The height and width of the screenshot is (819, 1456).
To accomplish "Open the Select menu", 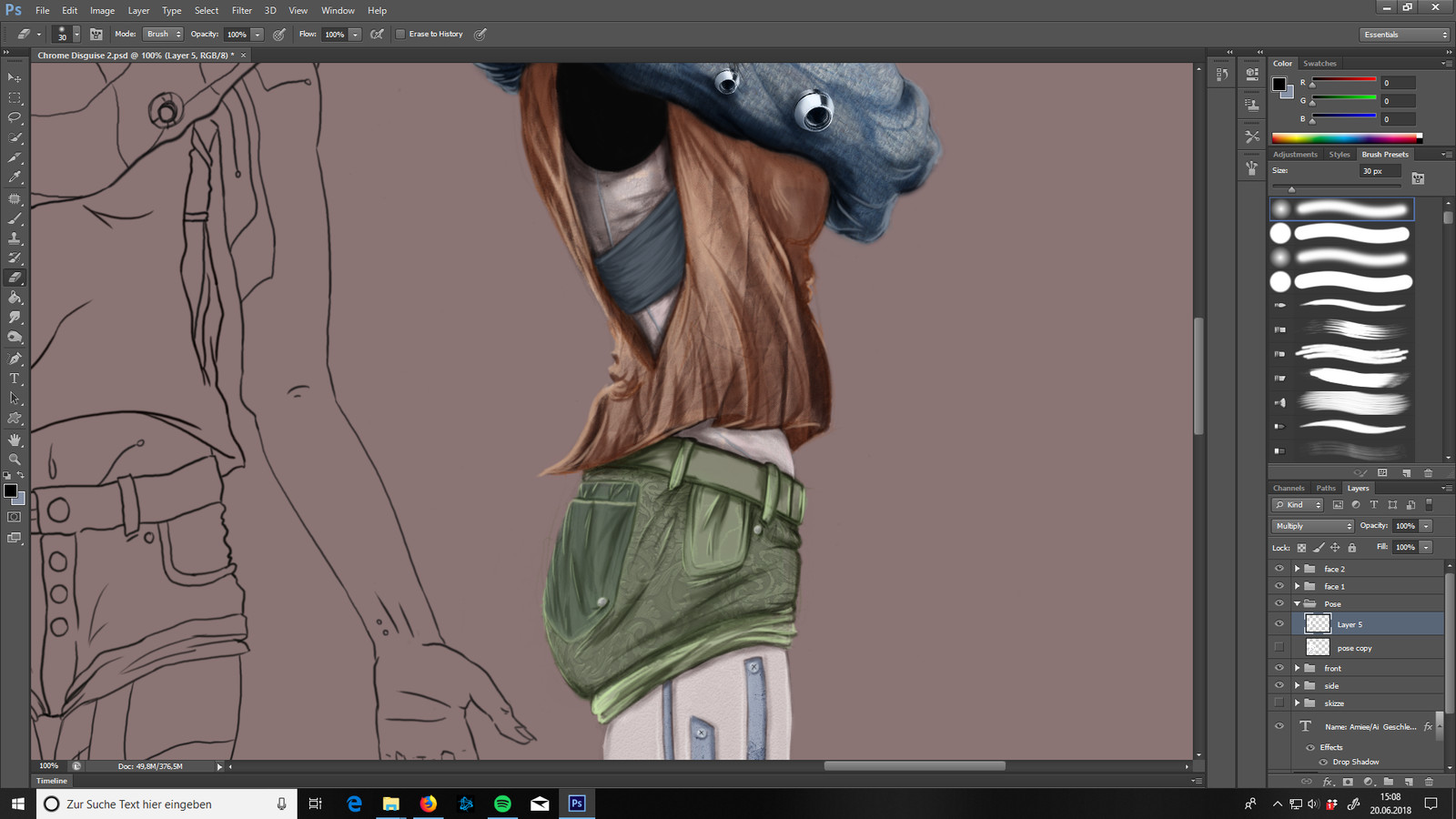I will coord(207,11).
